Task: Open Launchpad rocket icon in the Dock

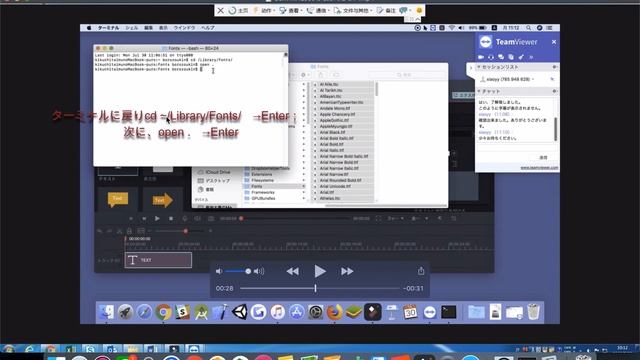Action: pos(125,312)
